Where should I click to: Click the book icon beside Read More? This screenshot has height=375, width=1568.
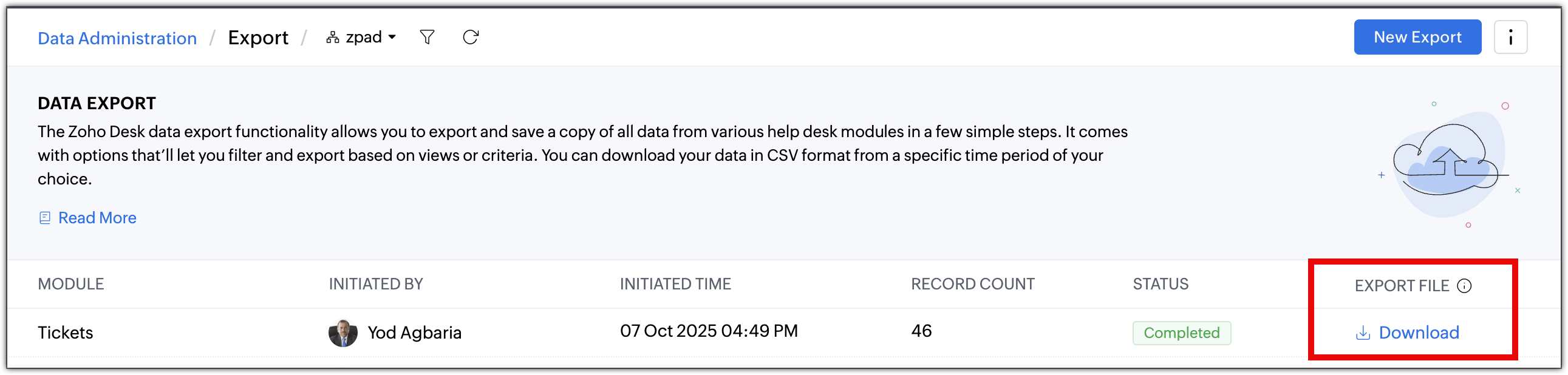45,218
